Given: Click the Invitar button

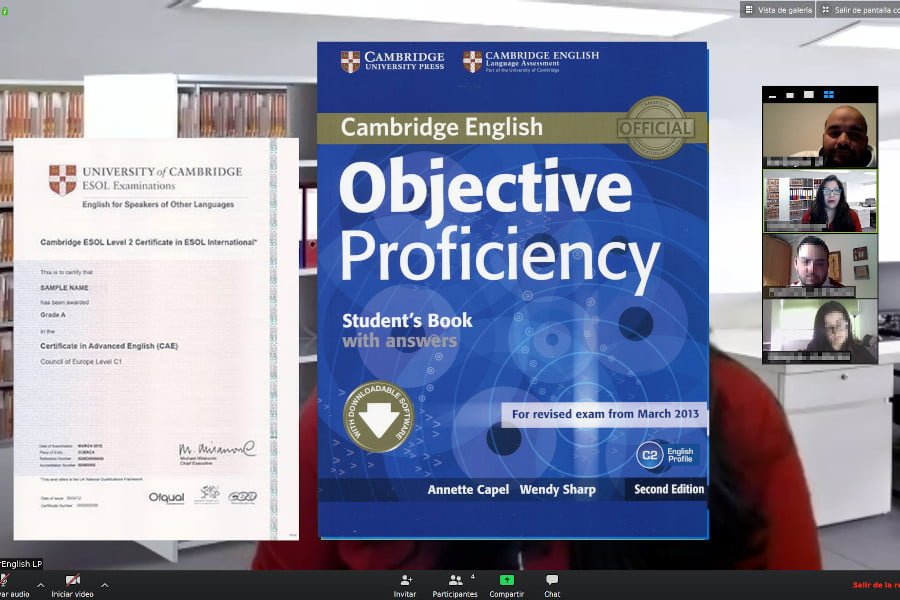Looking at the screenshot, I should pos(405,586).
